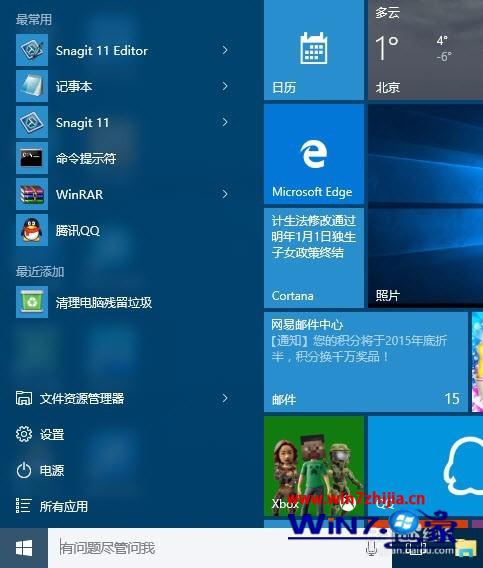Open the Xbox tile with avatars

point(314,466)
